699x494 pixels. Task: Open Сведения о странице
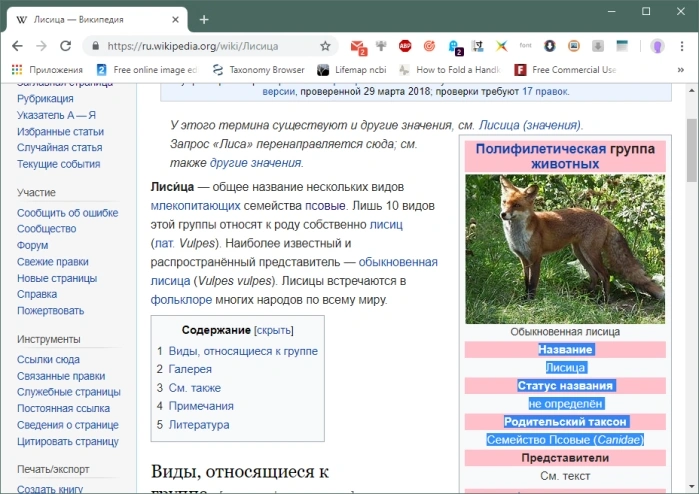point(68,425)
